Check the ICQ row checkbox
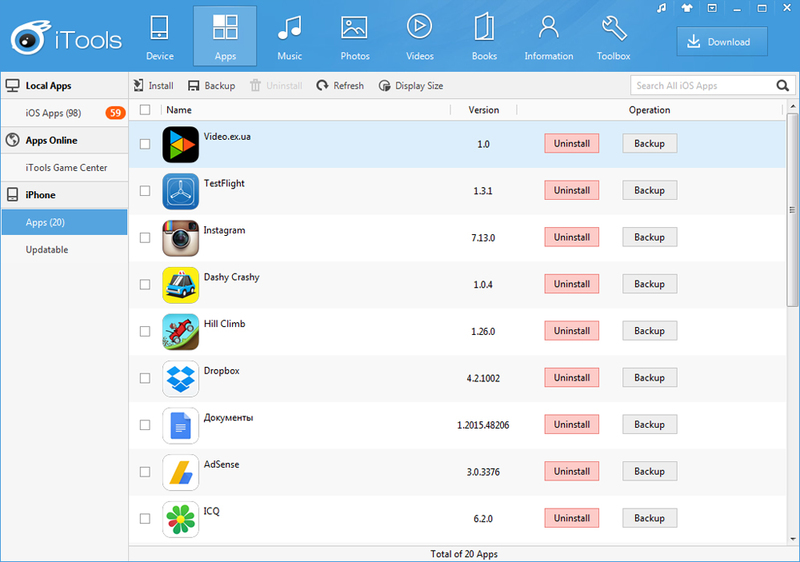This screenshot has height=562, width=800. [x=145, y=519]
